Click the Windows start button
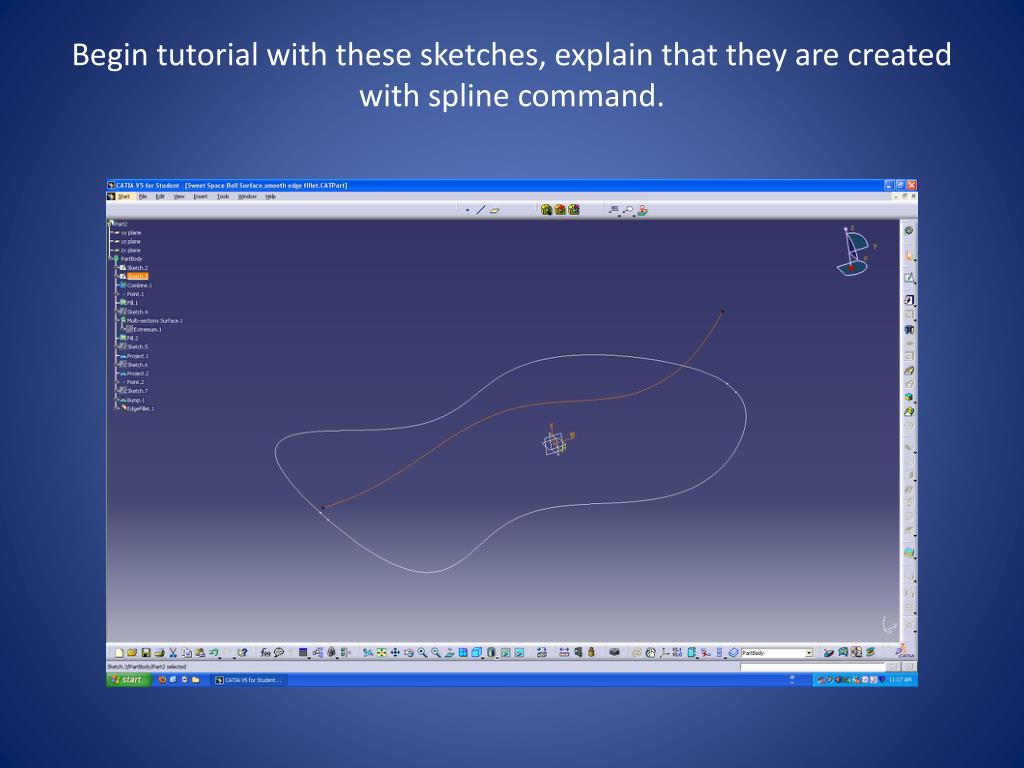The width and height of the screenshot is (1024, 768). (129, 680)
